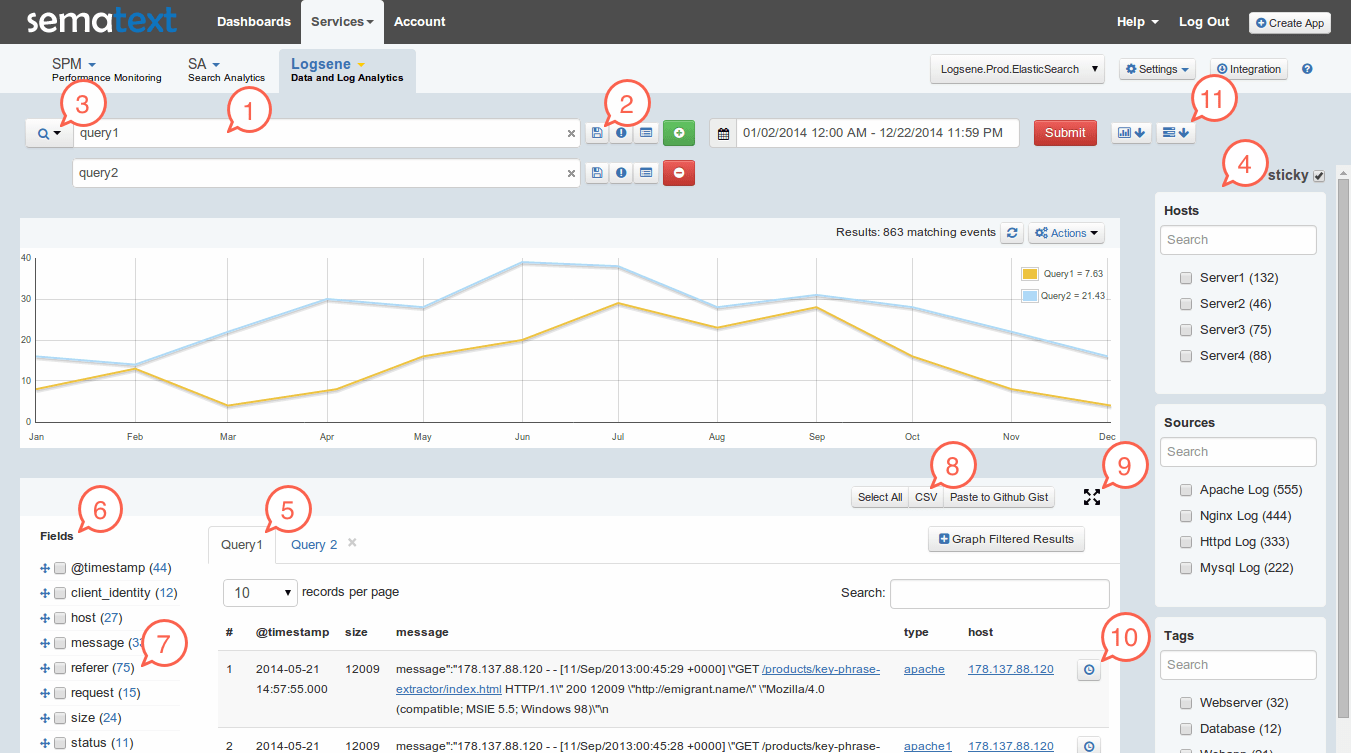Export results with the CSV button
Viewport: 1351px width, 753px height.
pos(926,497)
